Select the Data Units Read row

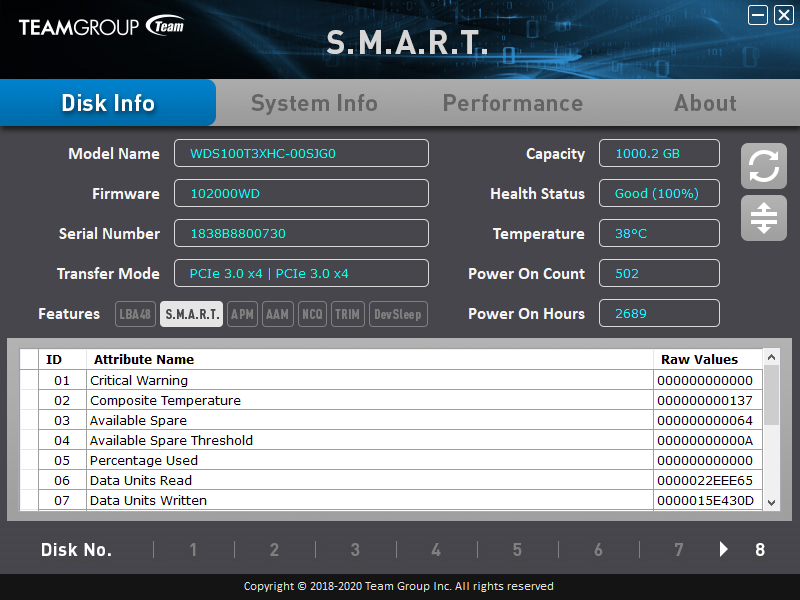[x=391, y=480]
